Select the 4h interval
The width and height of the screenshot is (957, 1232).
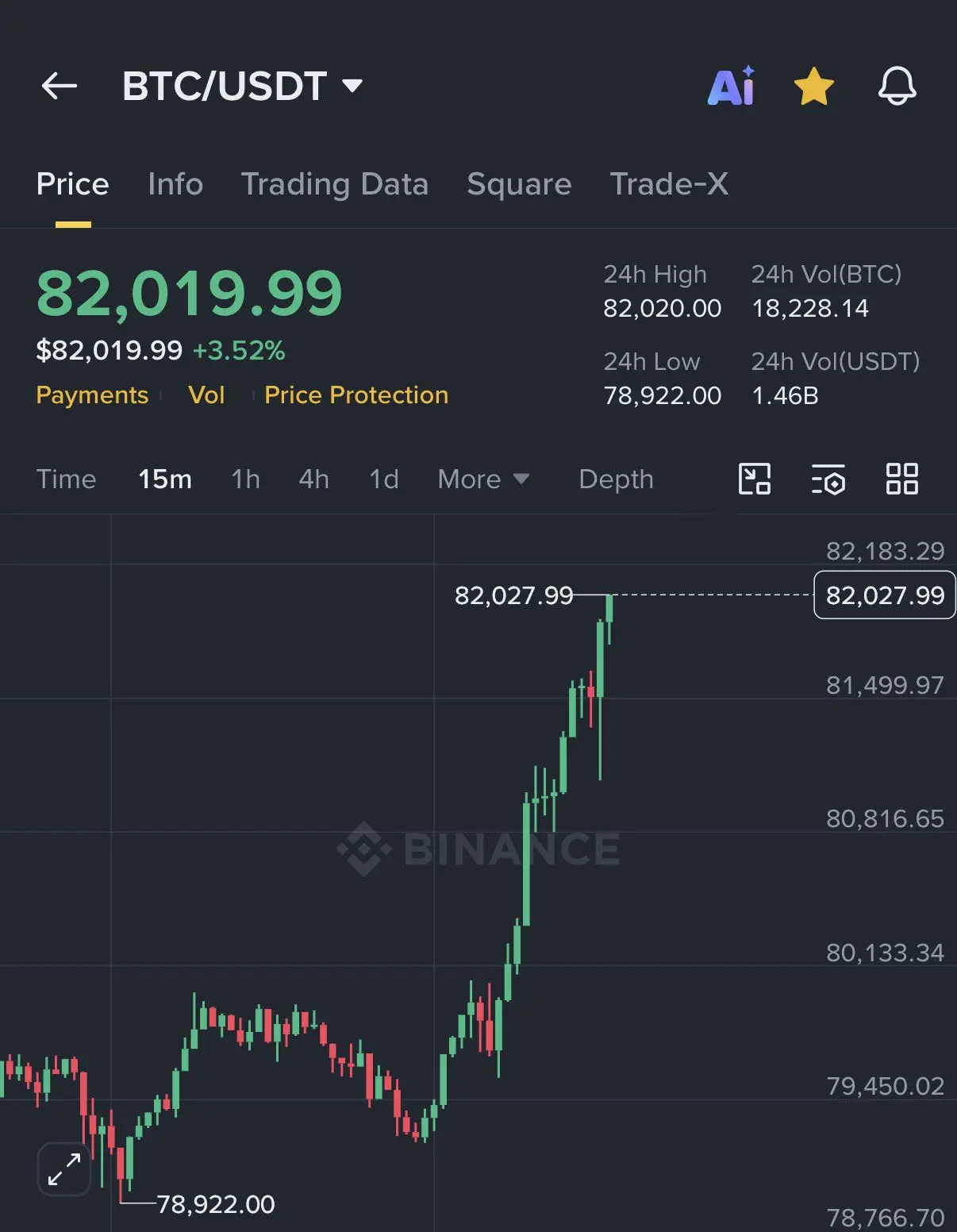point(313,479)
